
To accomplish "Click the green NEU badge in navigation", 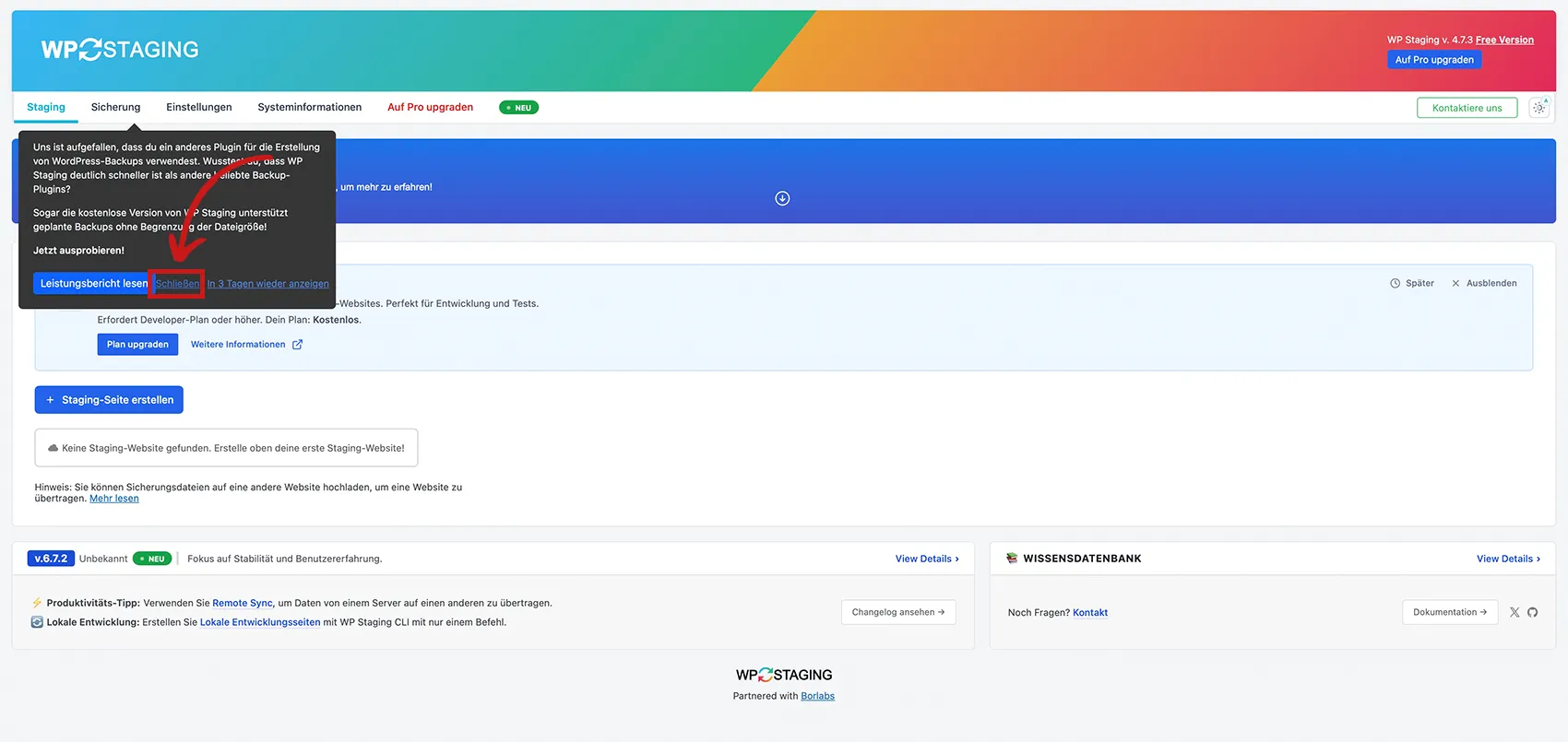I will coord(518,108).
